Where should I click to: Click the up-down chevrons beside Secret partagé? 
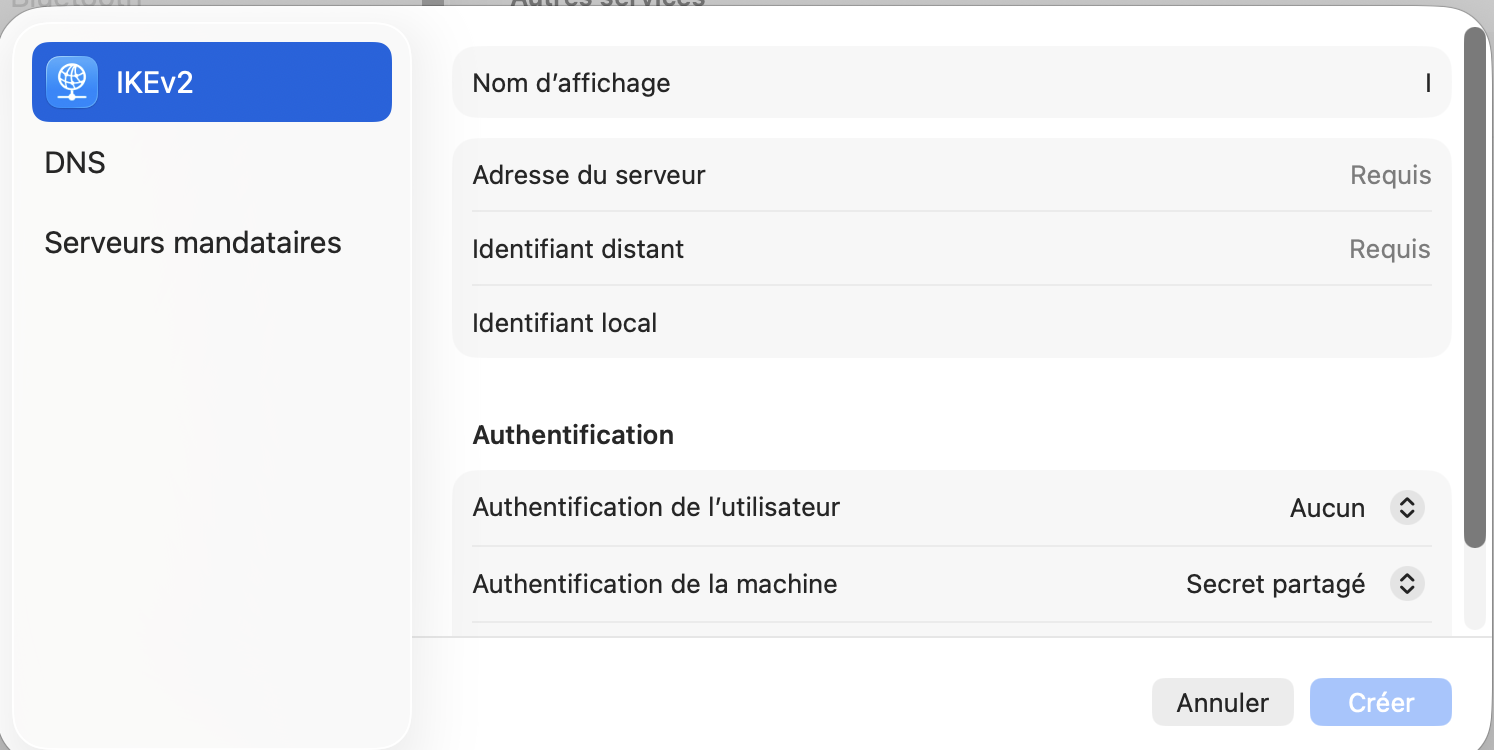coord(1406,584)
